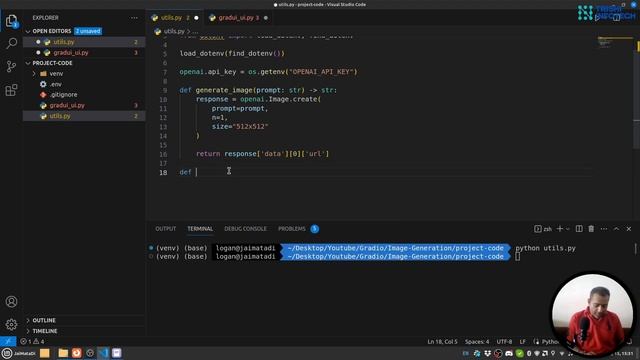This screenshot has width=640, height=360.
Task: Click the green checkmark tray icon
Action: click(x=519, y=353)
